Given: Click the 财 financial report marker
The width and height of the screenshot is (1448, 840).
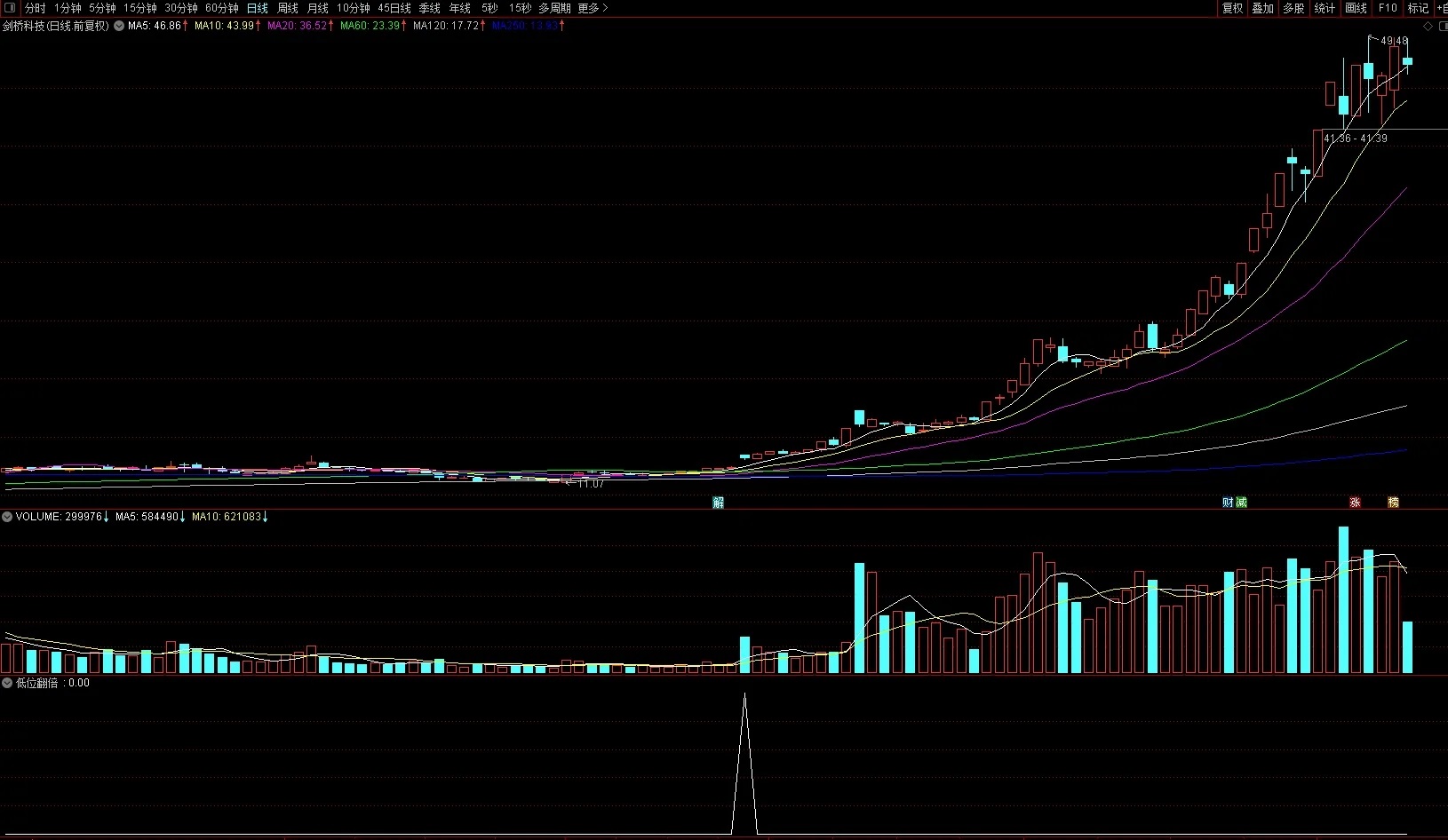Looking at the screenshot, I should (x=1228, y=503).
